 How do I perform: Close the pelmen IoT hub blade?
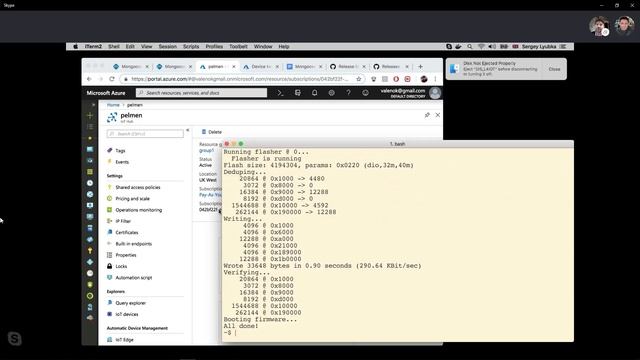[438, 115]
